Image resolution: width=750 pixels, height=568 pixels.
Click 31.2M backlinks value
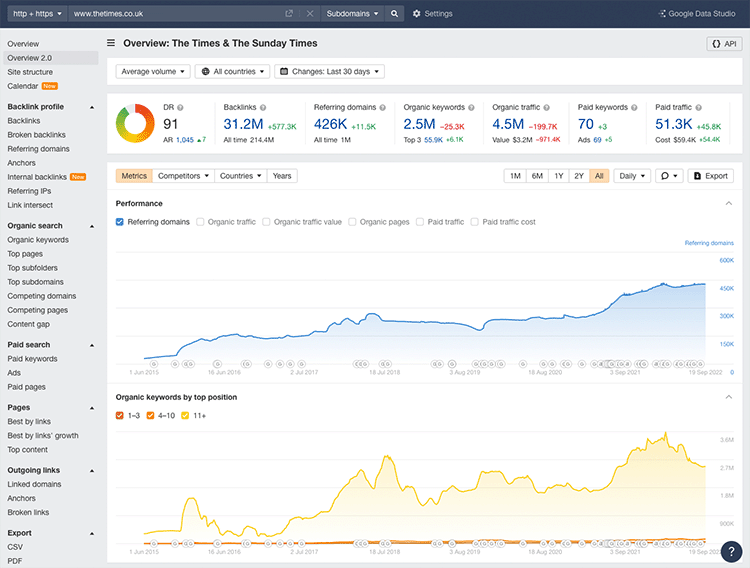point(243,124)
